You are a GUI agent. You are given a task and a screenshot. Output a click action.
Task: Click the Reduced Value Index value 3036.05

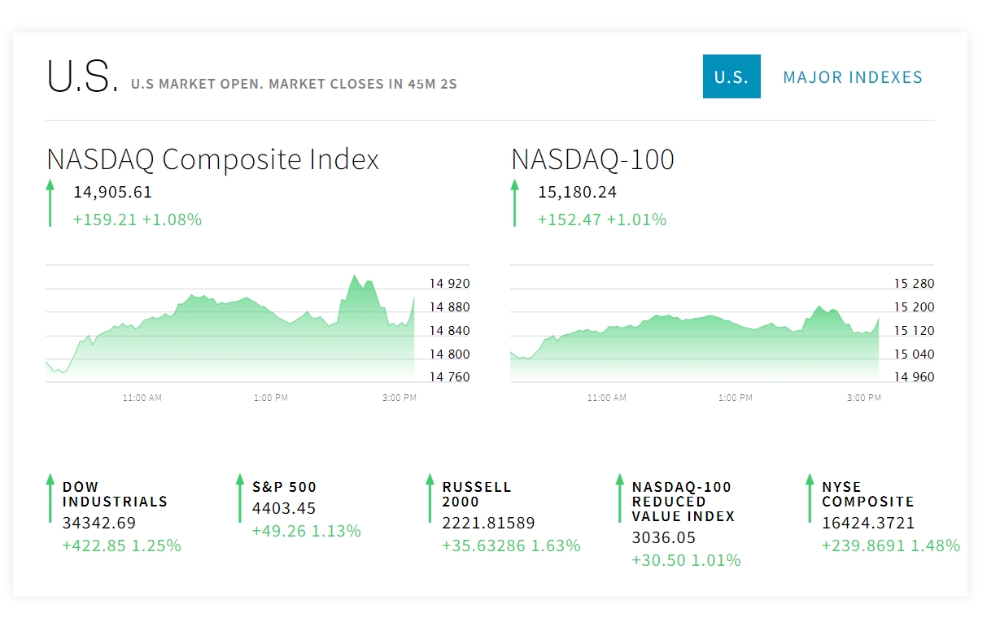click(663, 538)
